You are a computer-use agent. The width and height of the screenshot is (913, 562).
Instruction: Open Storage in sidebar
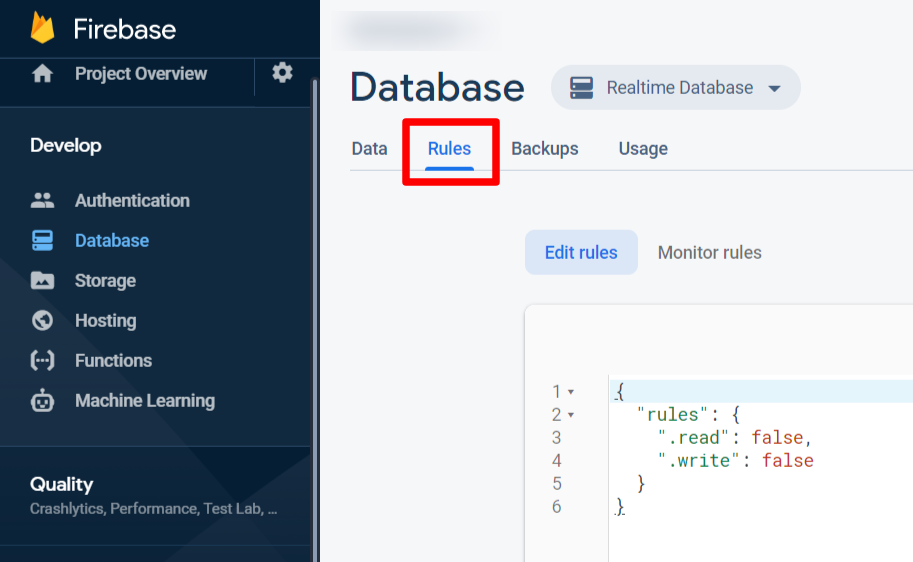(105, 281)
